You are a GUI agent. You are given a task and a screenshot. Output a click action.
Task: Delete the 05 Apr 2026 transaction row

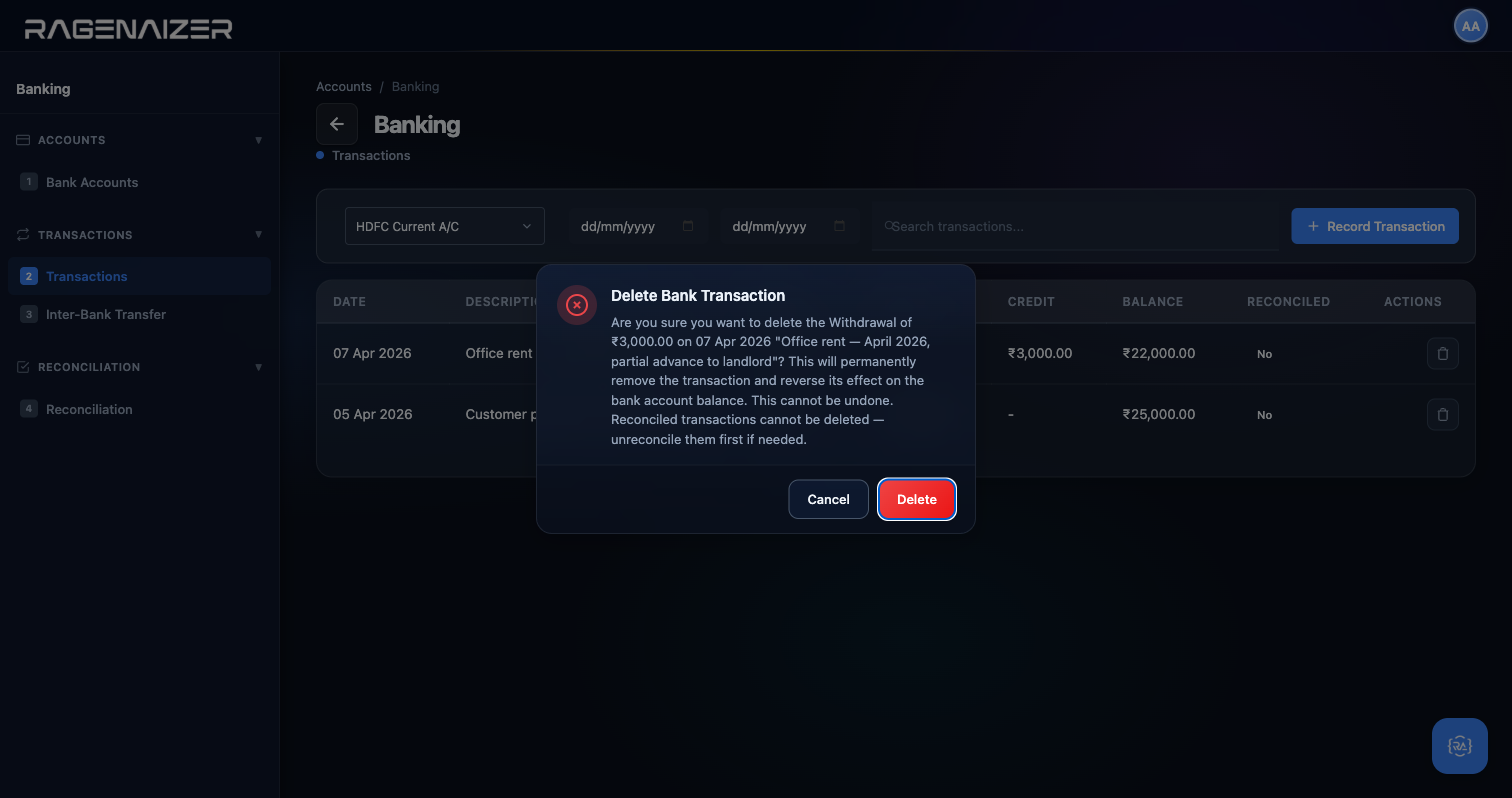tap(1442, 414)
